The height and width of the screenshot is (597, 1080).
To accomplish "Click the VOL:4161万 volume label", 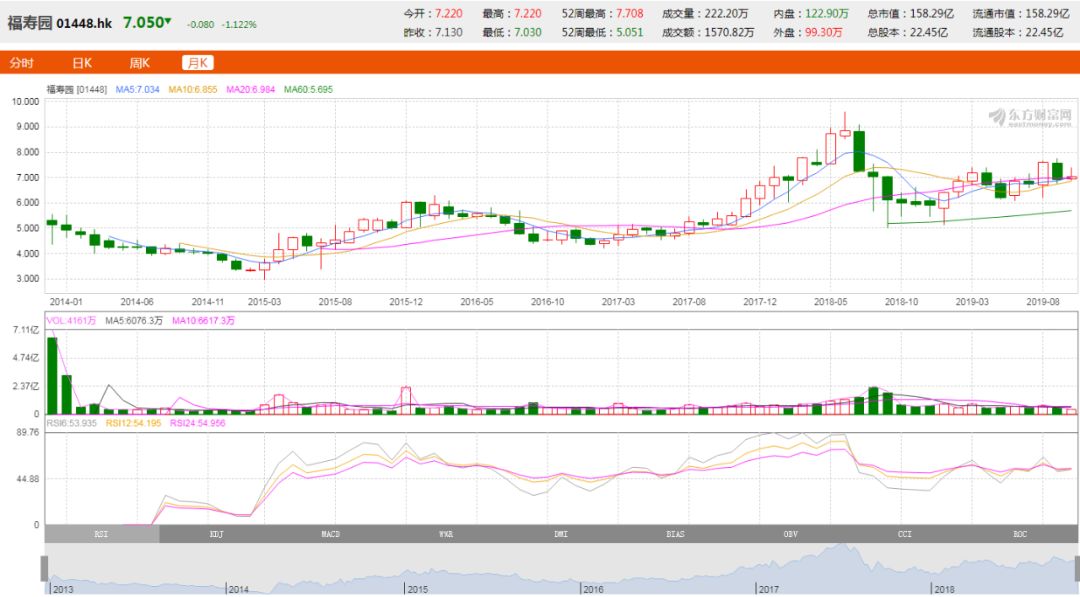I will pyautogui.click(x=72, y=321).
